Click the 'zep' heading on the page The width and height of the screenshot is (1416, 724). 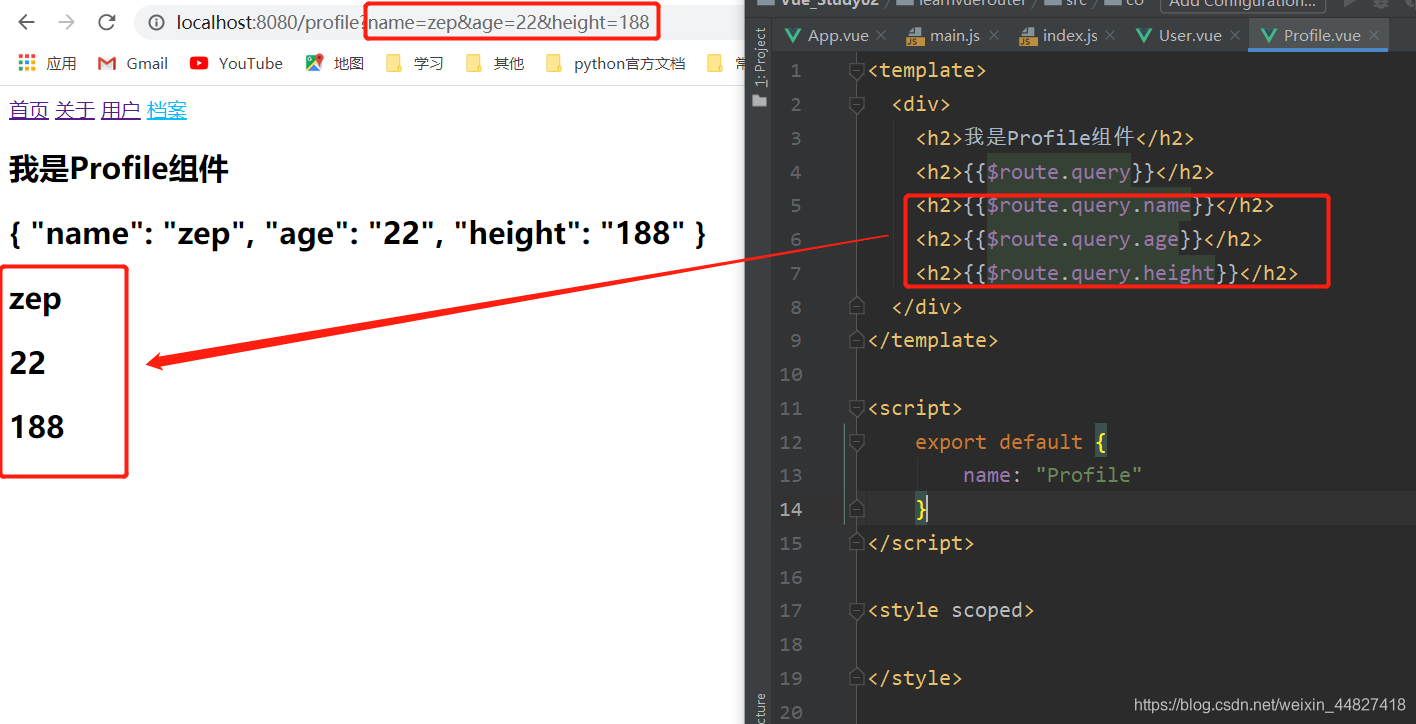coord(35,299)
